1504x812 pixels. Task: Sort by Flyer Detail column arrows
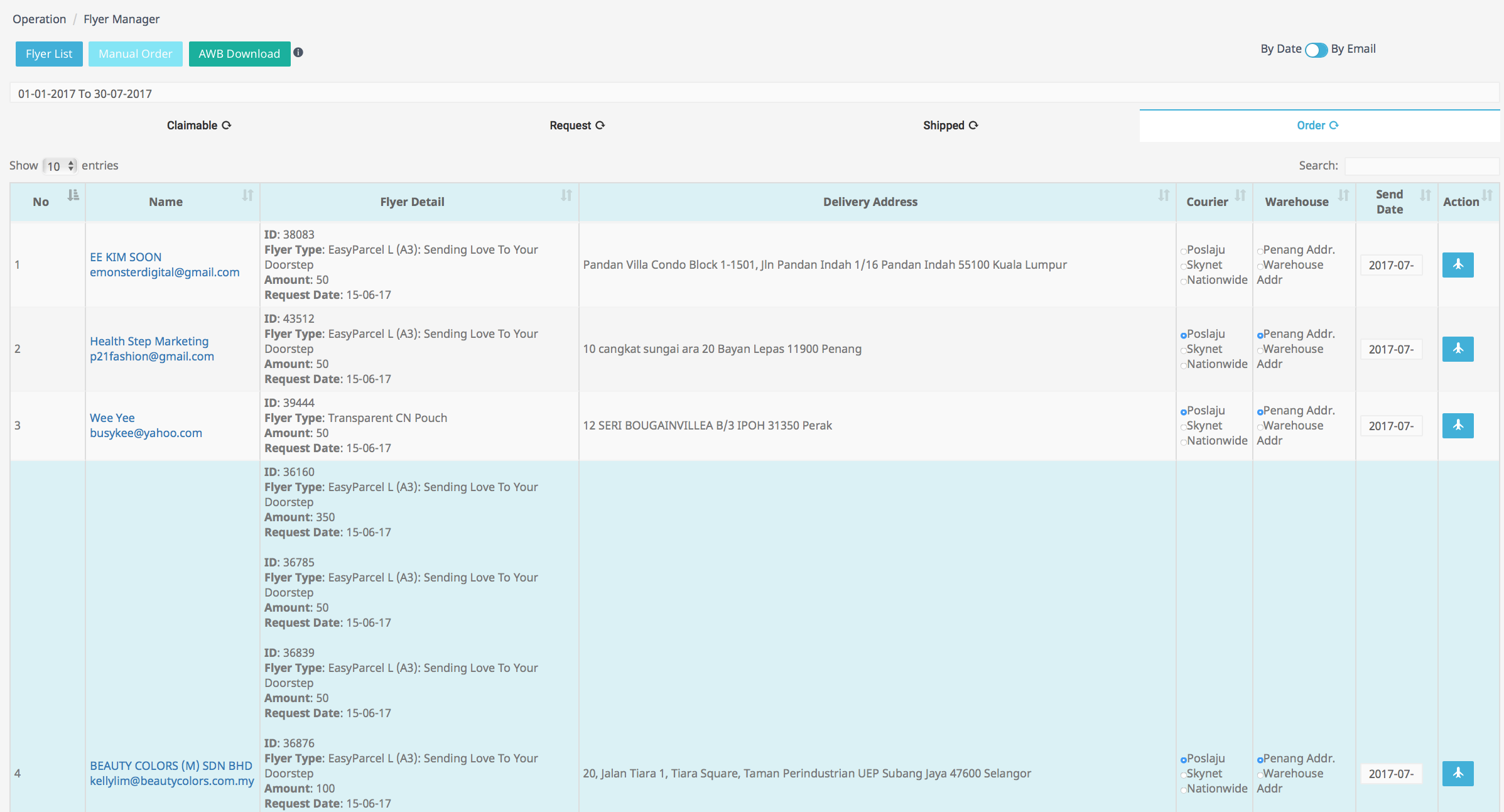click(x=566, y=195)
